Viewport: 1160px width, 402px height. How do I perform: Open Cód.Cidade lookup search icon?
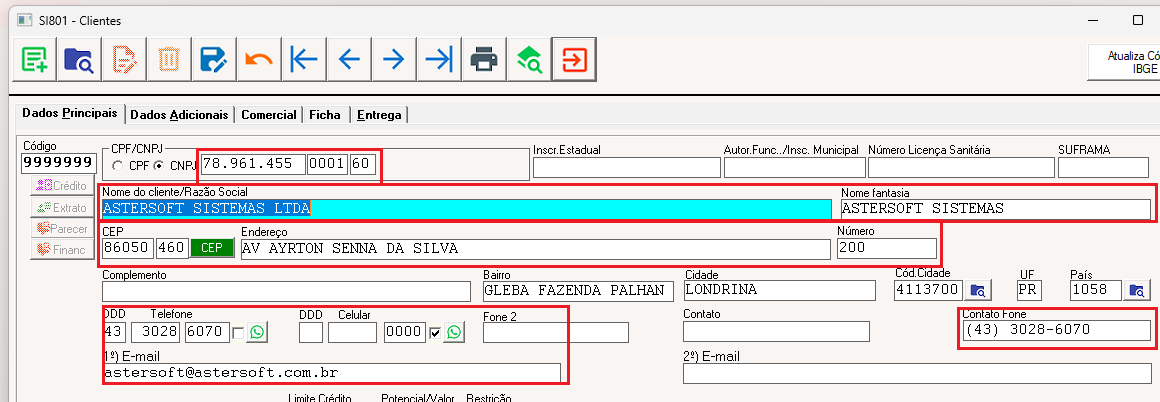point(978,290)
